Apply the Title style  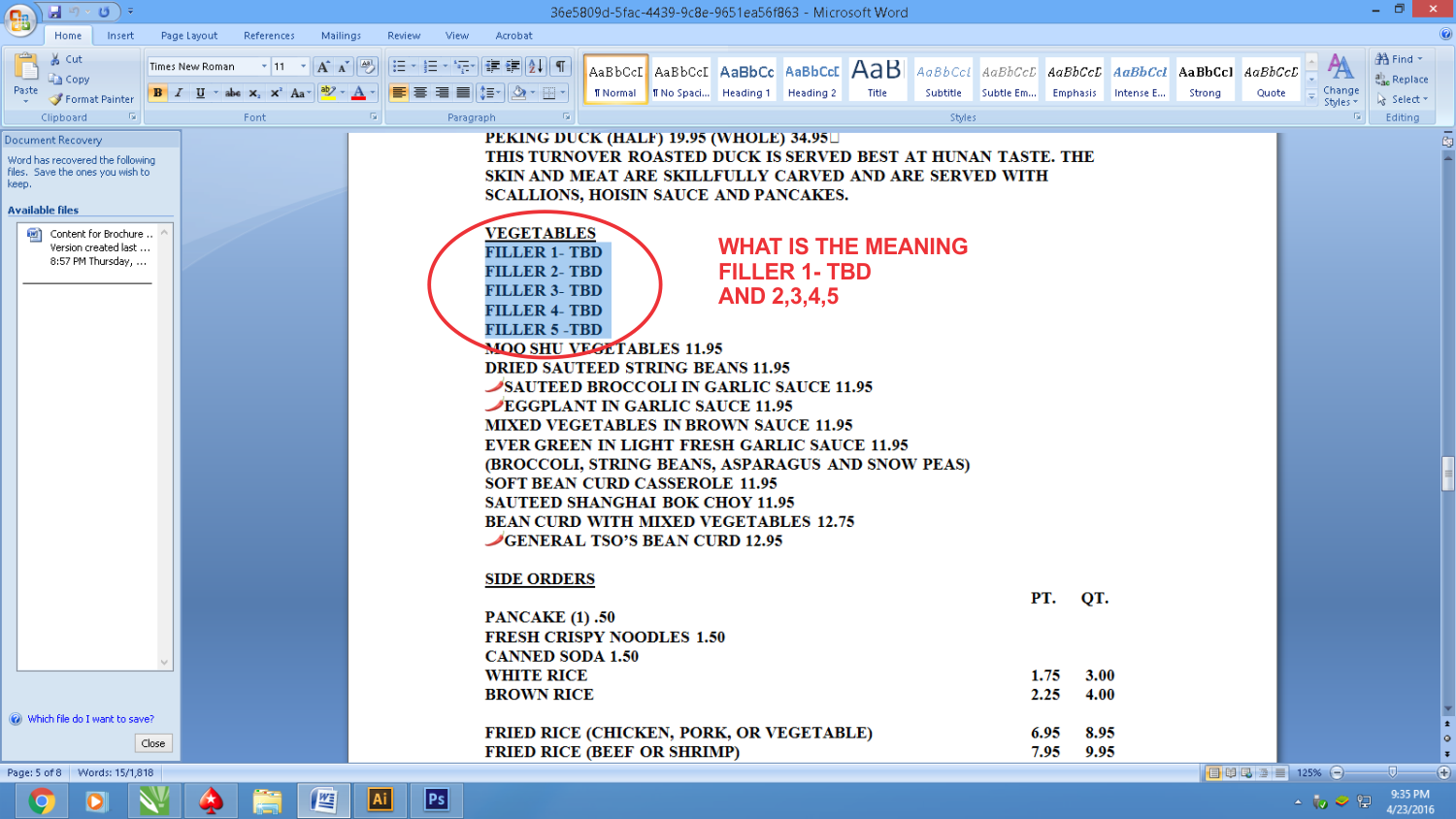coord(877,79)
